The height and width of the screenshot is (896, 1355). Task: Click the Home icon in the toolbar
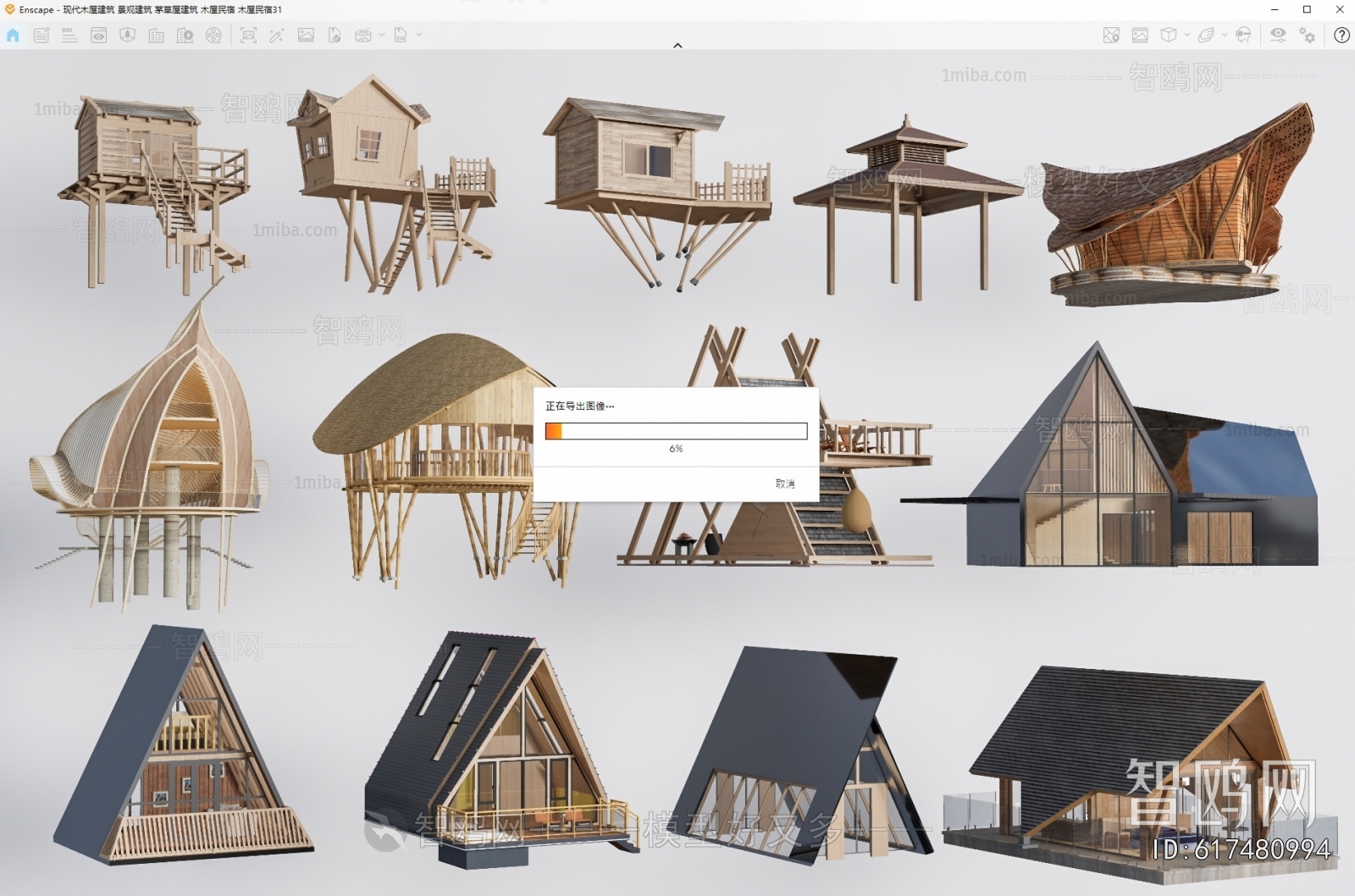pyautogui.click(x=13, y=36)
